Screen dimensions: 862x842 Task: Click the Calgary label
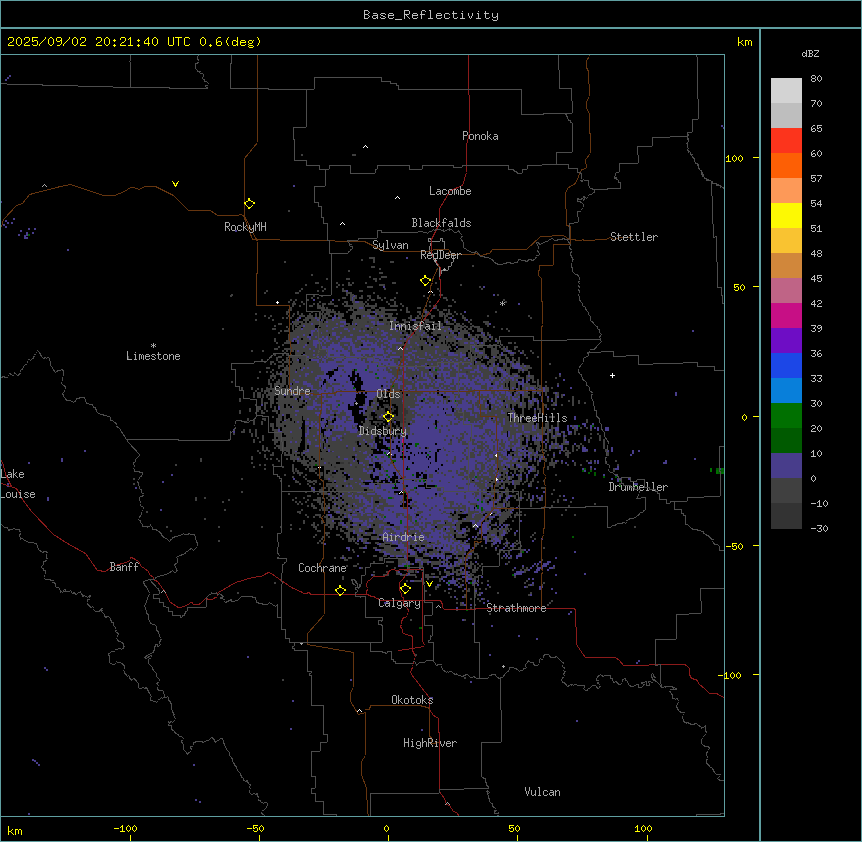point(399,603)
